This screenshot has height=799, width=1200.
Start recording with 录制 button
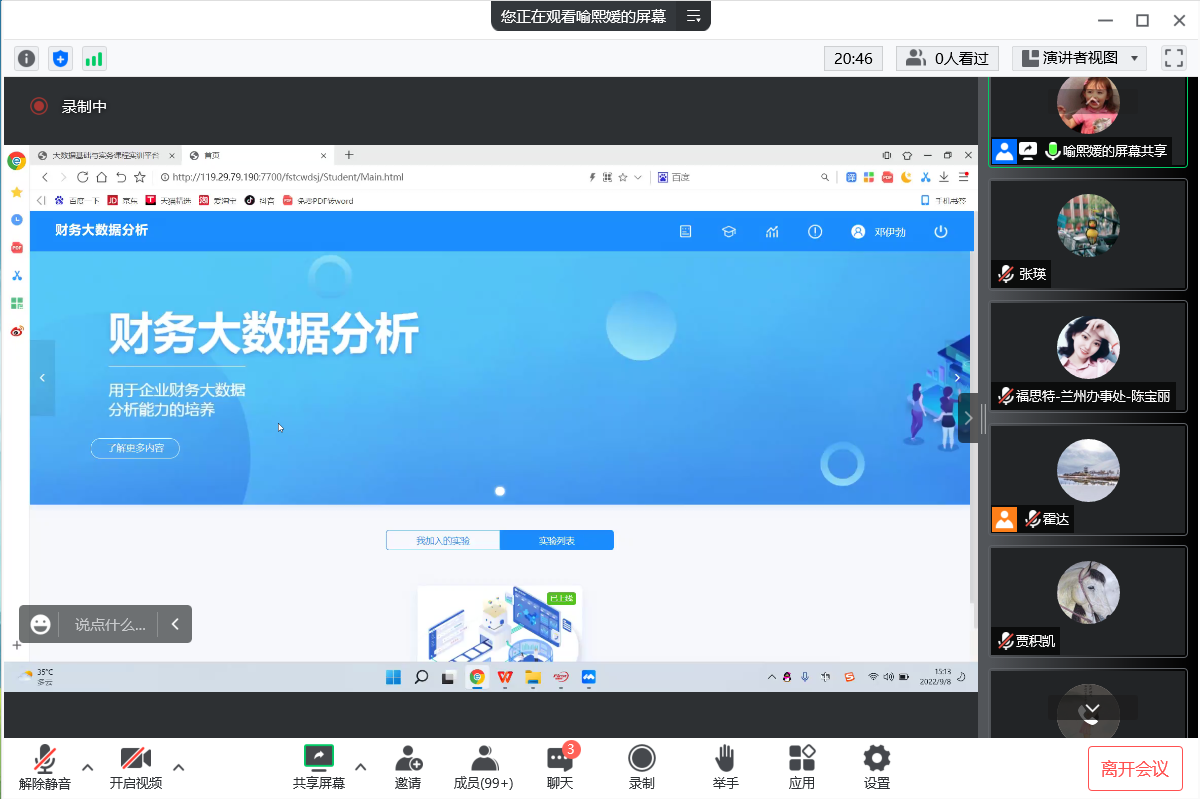(641, 767)
